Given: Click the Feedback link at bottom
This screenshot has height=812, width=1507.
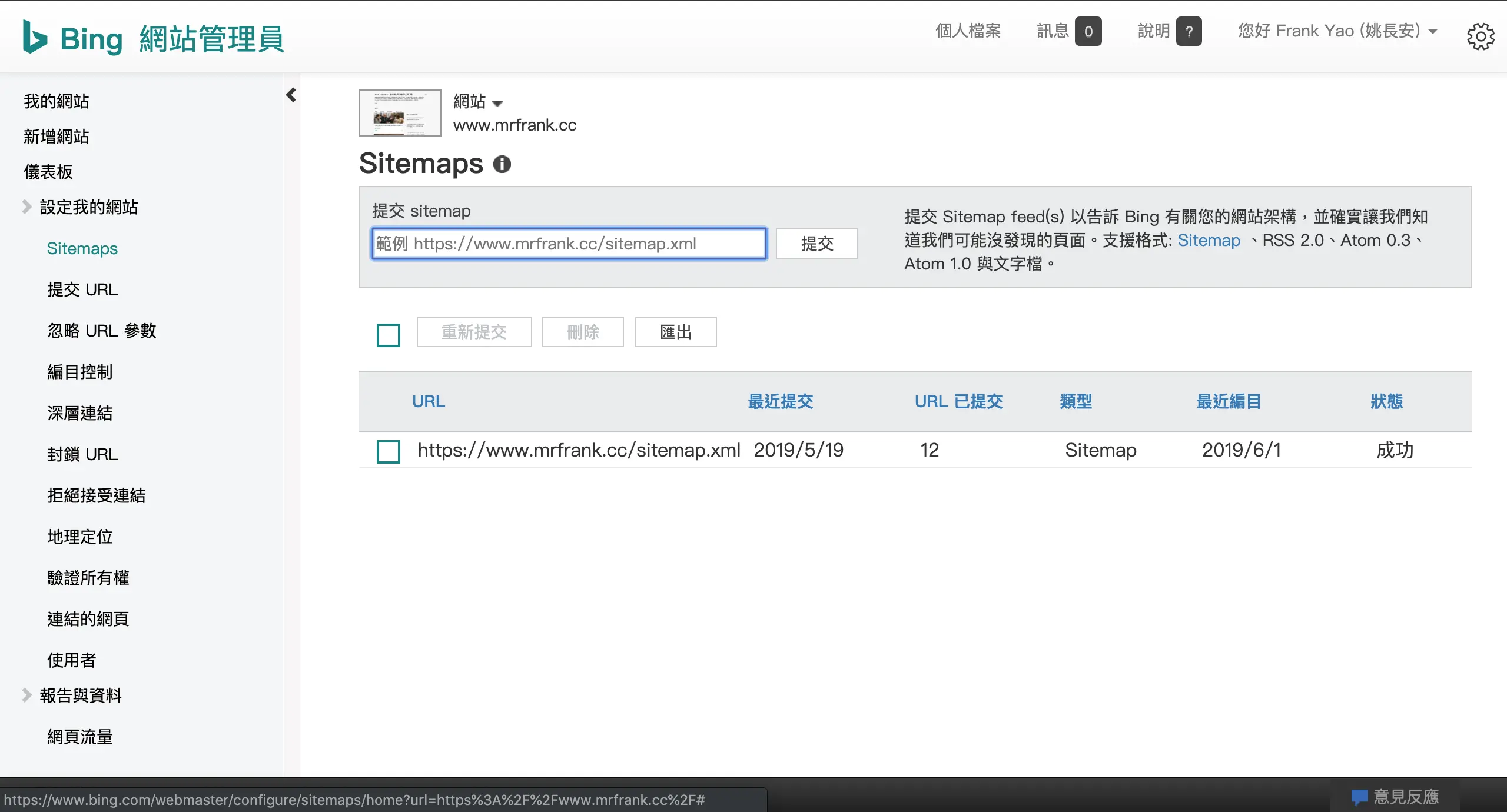Looking at the screenshot, I should pyautogui.click(x=1406, y=797).
